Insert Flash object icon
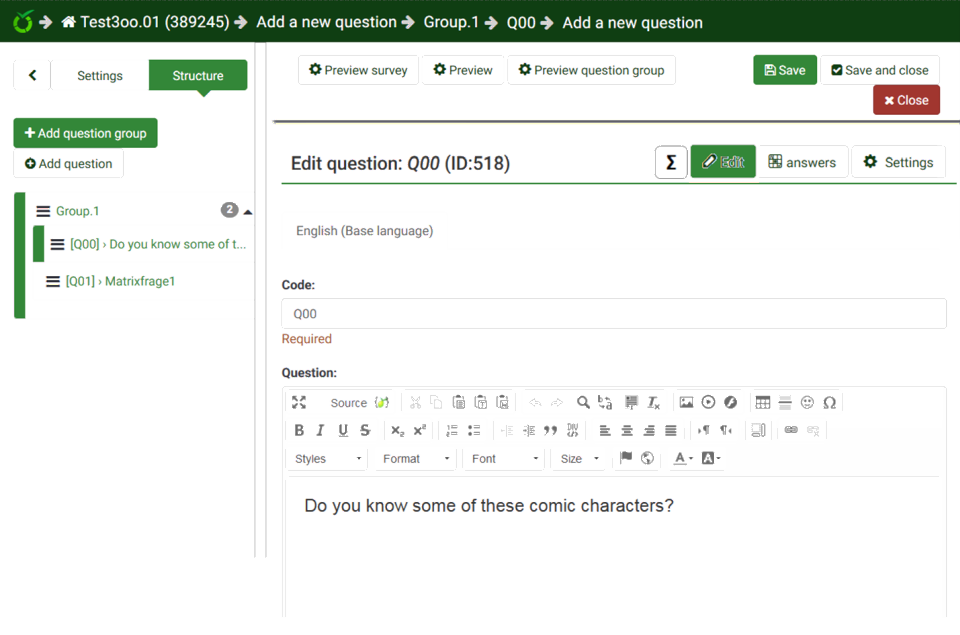 [x=730, y=402]
